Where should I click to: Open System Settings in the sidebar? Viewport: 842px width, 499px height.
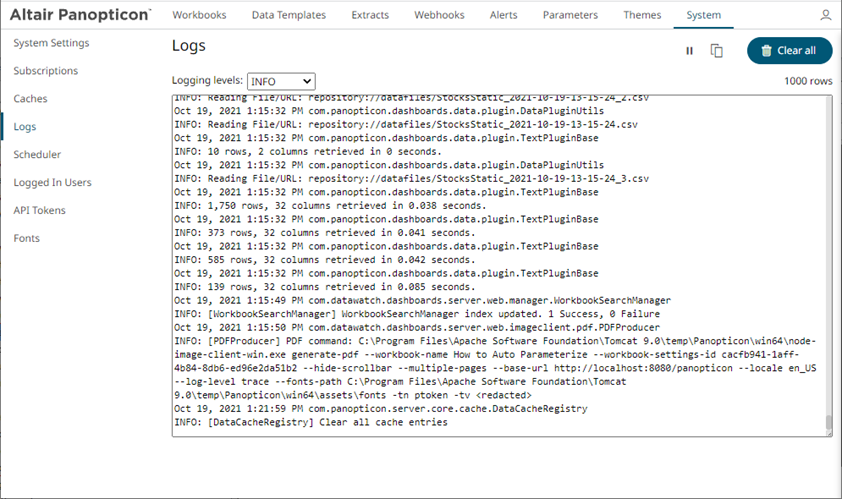click(x=51, y=43)
